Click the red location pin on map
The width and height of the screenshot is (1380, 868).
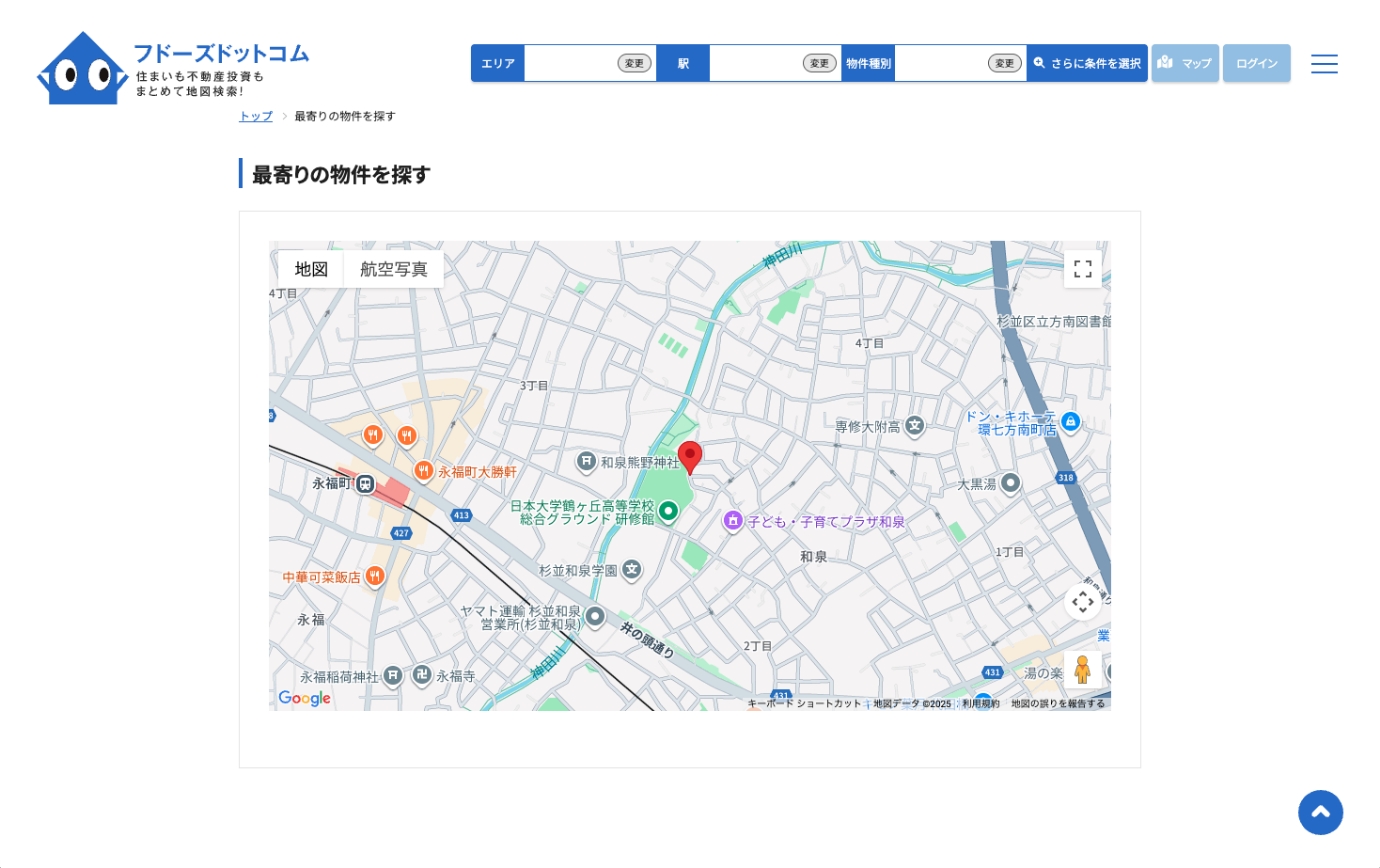(689, 457)
